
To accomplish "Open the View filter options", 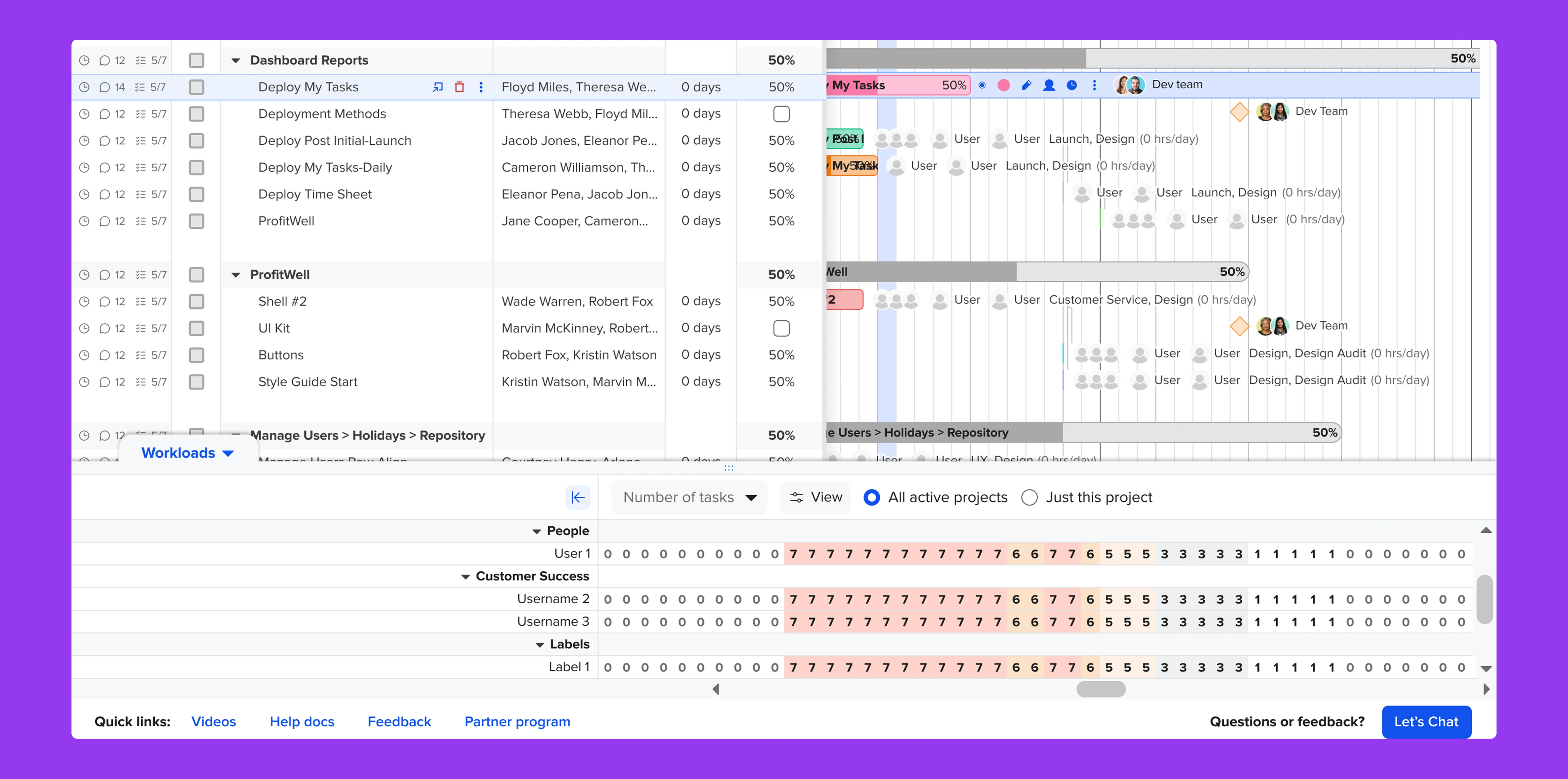I will [x=815, y=497].
